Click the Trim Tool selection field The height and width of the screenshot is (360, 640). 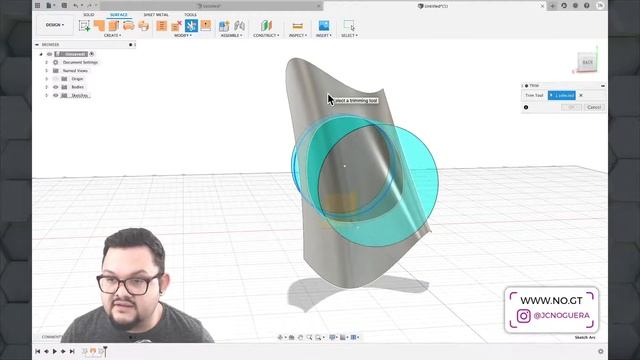pyautogui.click(x=562, y=95)
